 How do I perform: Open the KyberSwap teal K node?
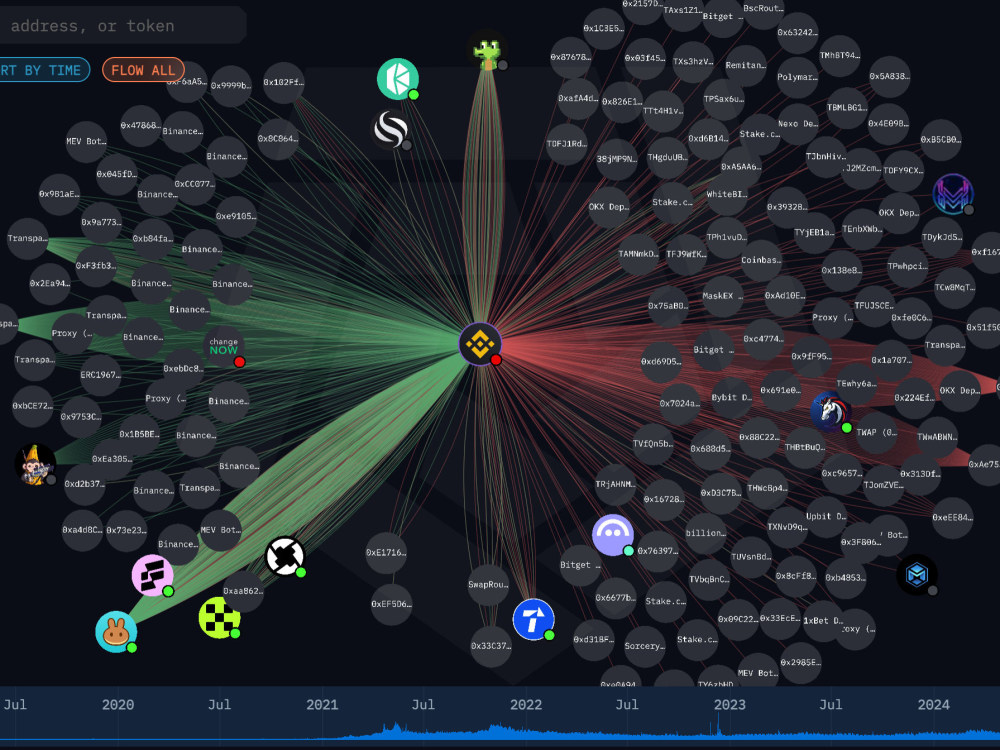(x=397, y=79)
